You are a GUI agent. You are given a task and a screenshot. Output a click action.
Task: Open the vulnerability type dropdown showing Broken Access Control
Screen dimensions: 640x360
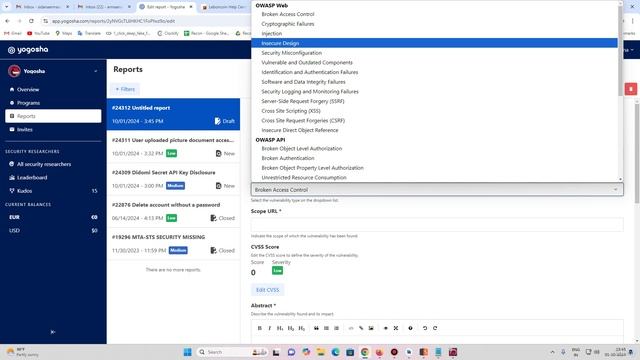coord(437,189)
